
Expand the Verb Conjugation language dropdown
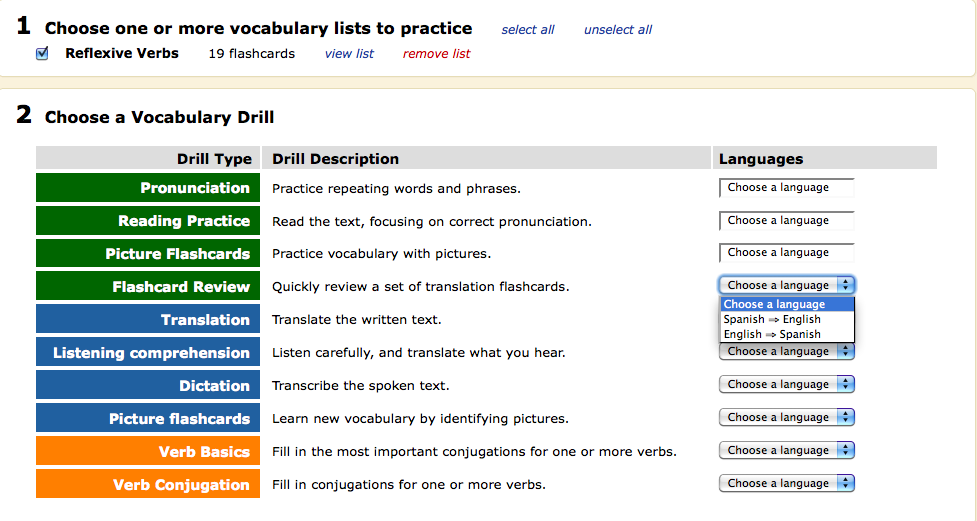point(786,483)
